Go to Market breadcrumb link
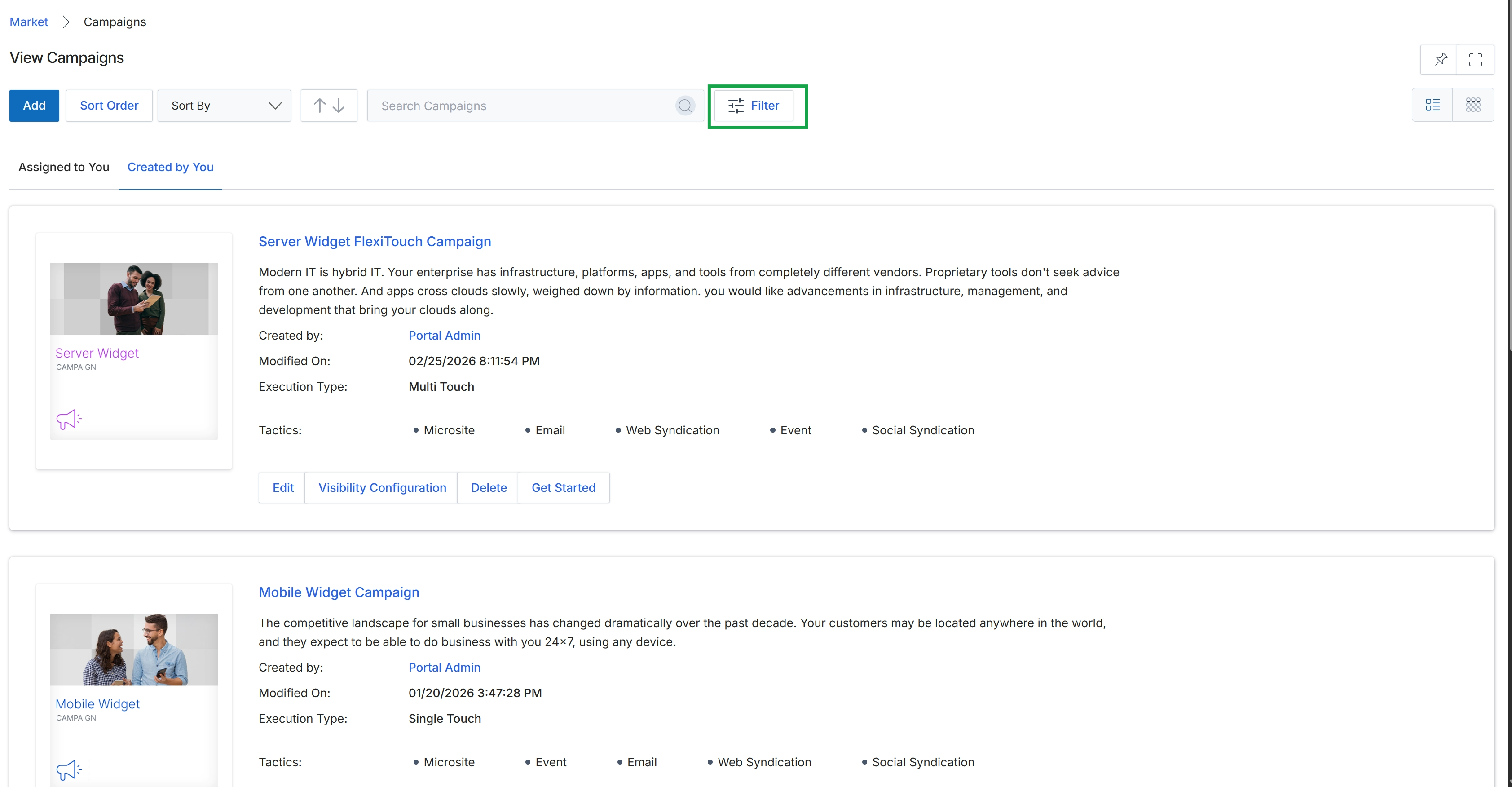The image size is (1512, 787). pos(29,22)
